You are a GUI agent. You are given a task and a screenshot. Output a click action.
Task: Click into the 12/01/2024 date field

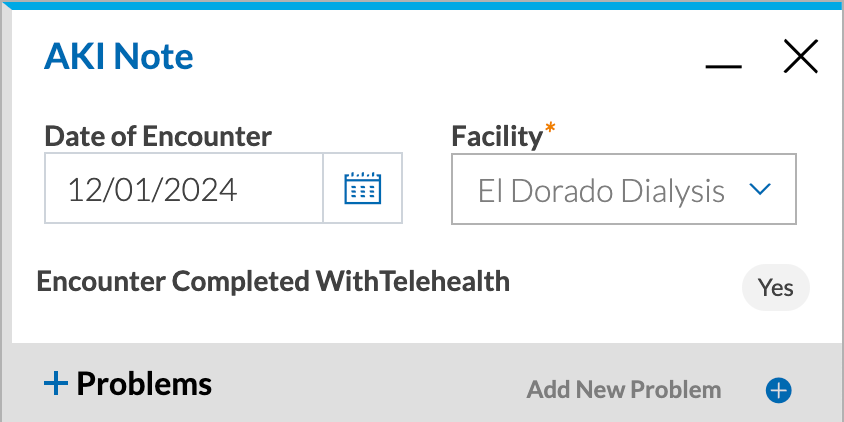pyautogui.click(x=184, y=188)
